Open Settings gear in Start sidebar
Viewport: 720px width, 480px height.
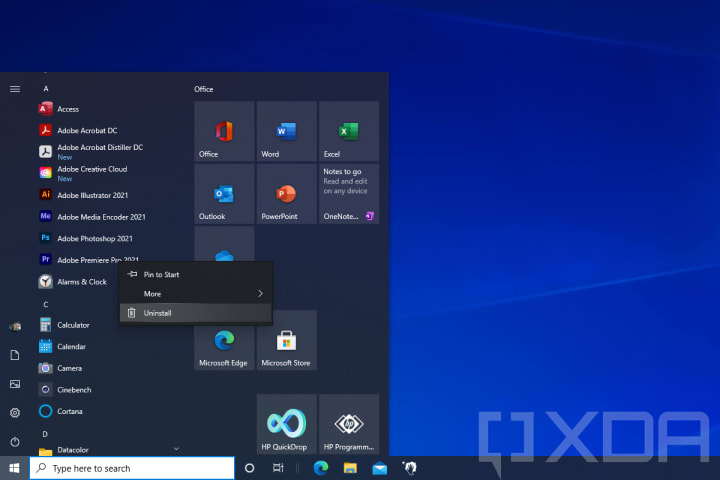tap(15, 412)
